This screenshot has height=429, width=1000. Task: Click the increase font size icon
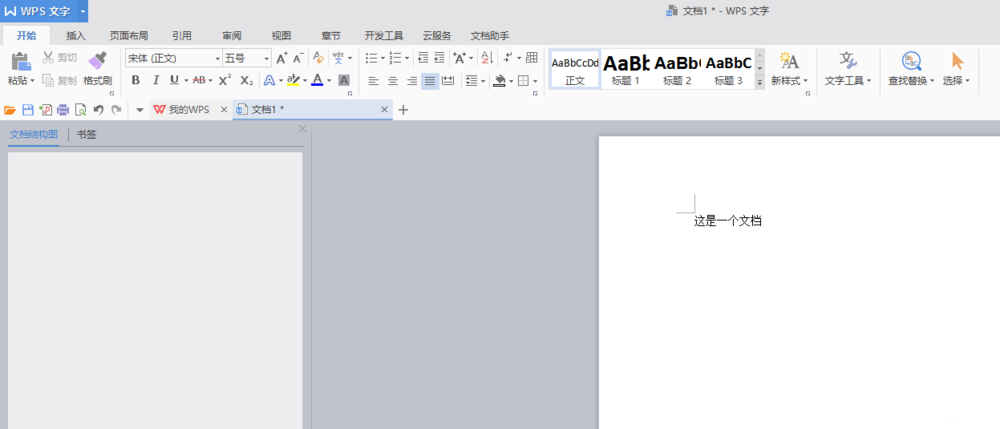282,58
